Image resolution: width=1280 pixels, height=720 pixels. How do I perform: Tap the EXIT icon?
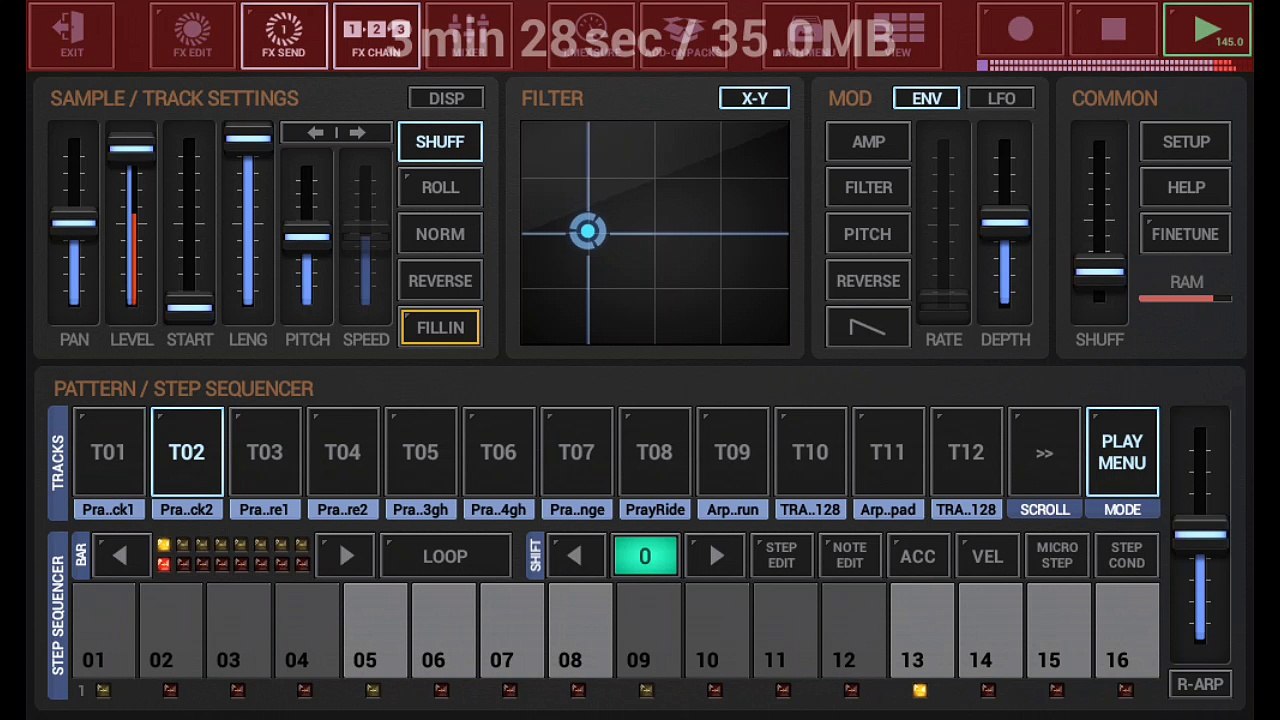point(72,36)
